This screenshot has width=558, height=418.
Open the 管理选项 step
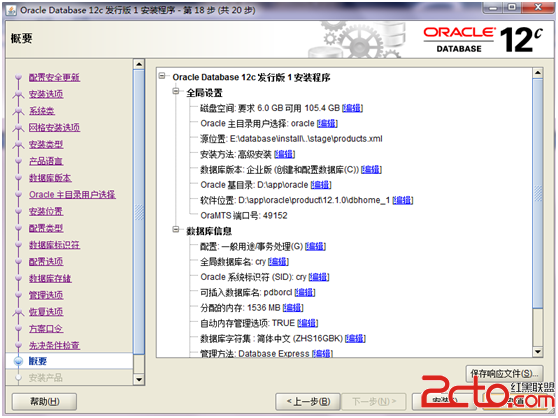point(46,295)
